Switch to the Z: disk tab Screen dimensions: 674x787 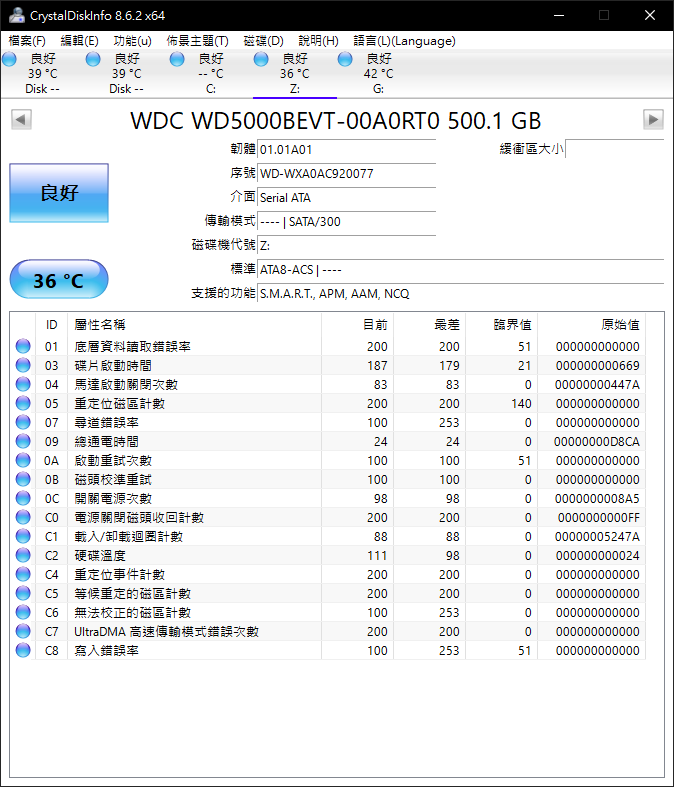coord(295,73)
